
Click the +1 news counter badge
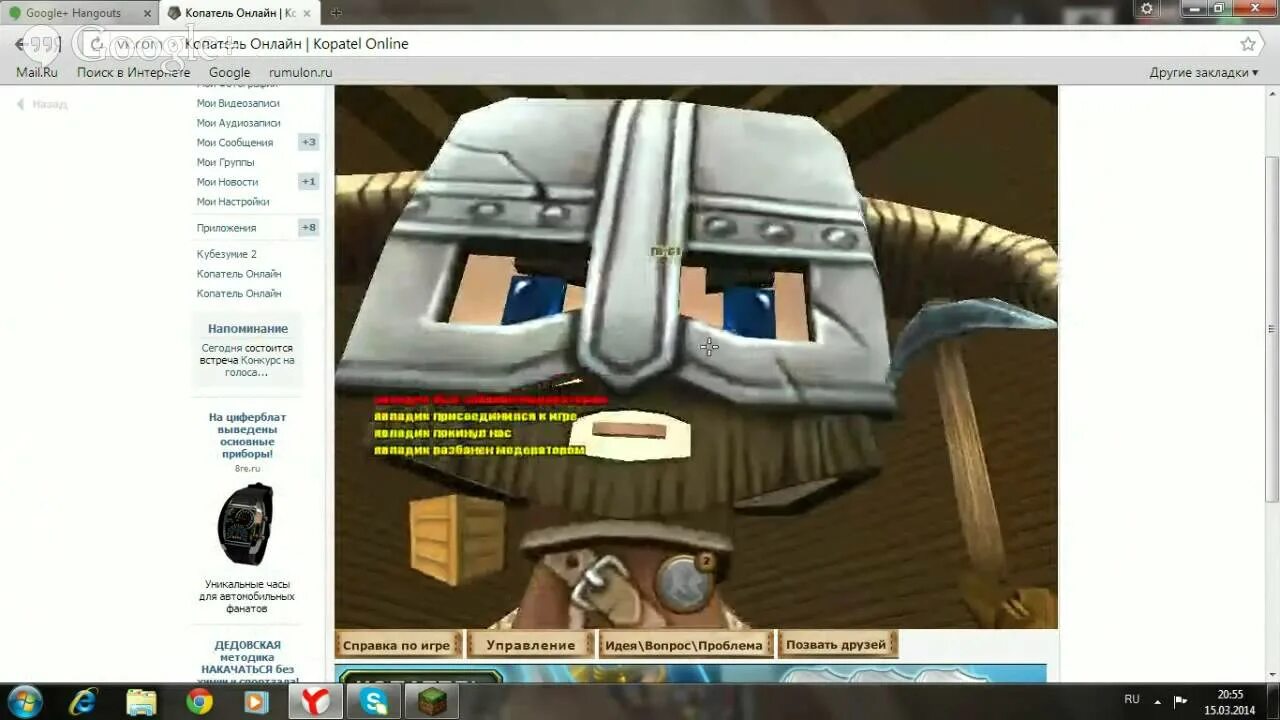[309, 182]
